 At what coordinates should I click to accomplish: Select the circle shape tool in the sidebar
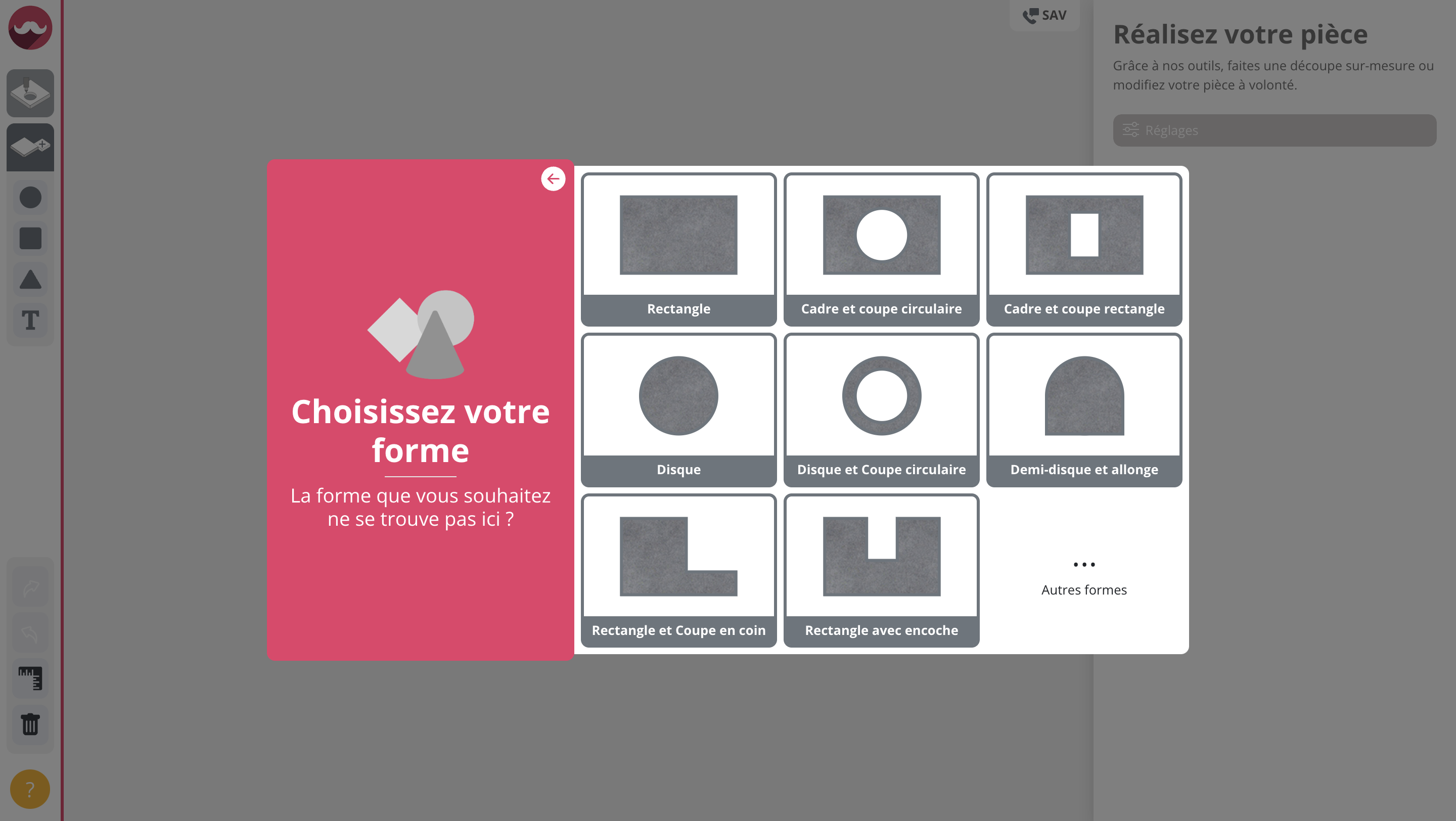pyautogui.click(x=30, y=197)
